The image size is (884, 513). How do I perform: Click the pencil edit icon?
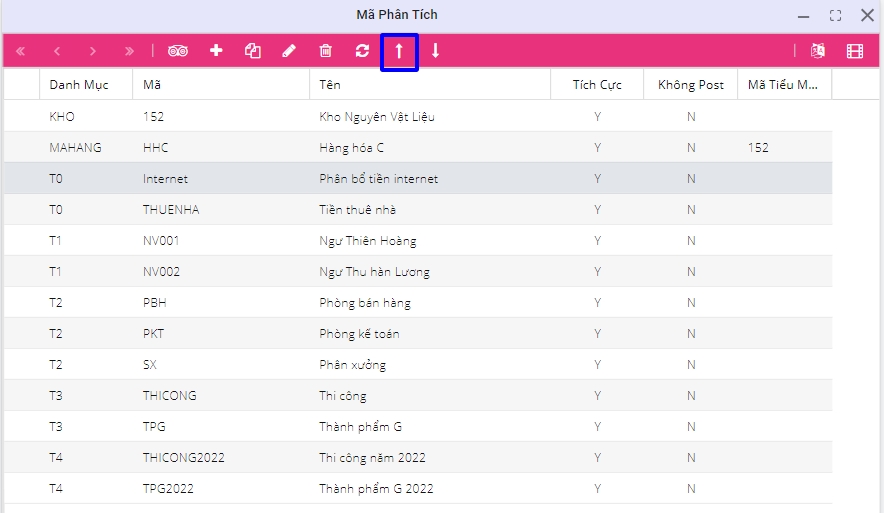(x=289, y=51)
